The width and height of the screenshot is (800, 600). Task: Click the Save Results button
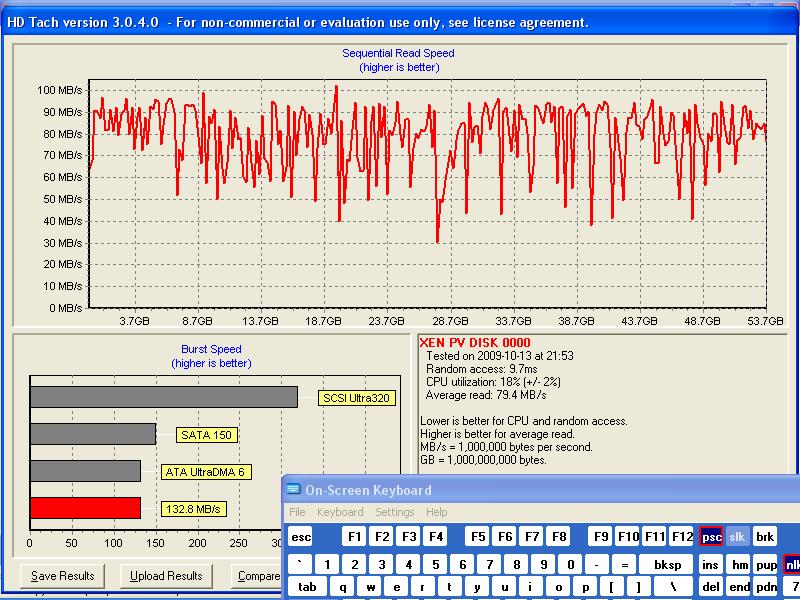tap(63, 576)
